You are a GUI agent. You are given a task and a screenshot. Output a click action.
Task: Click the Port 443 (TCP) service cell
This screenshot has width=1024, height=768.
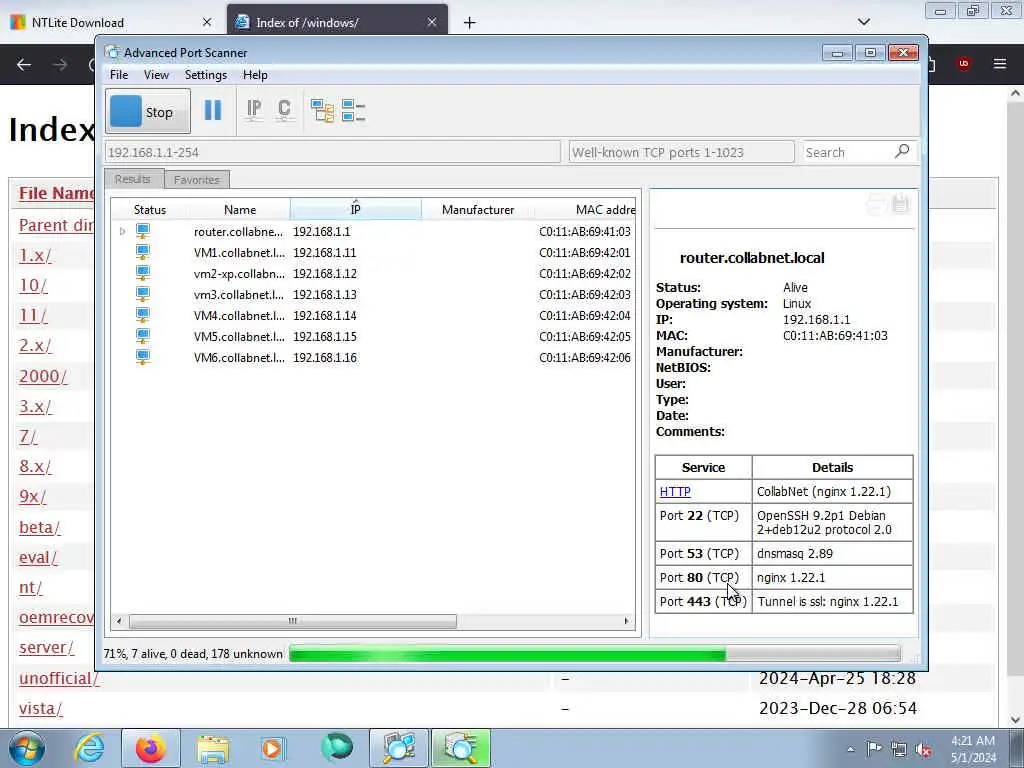click(703, 601)
